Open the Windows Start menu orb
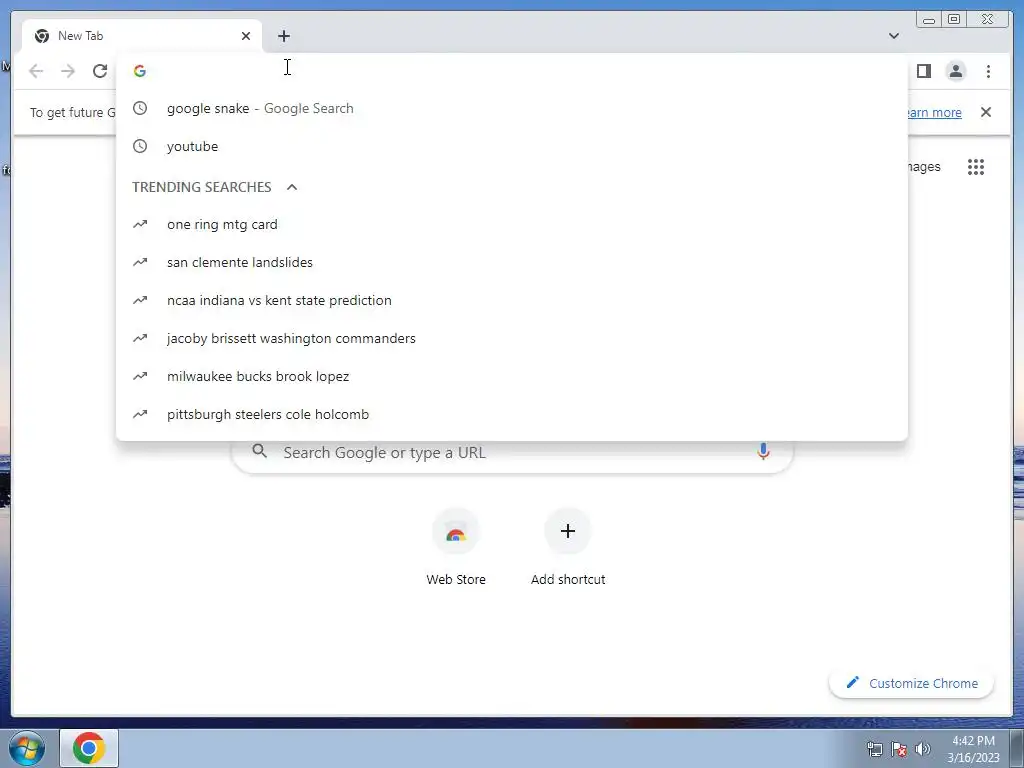 pos(27,748)
